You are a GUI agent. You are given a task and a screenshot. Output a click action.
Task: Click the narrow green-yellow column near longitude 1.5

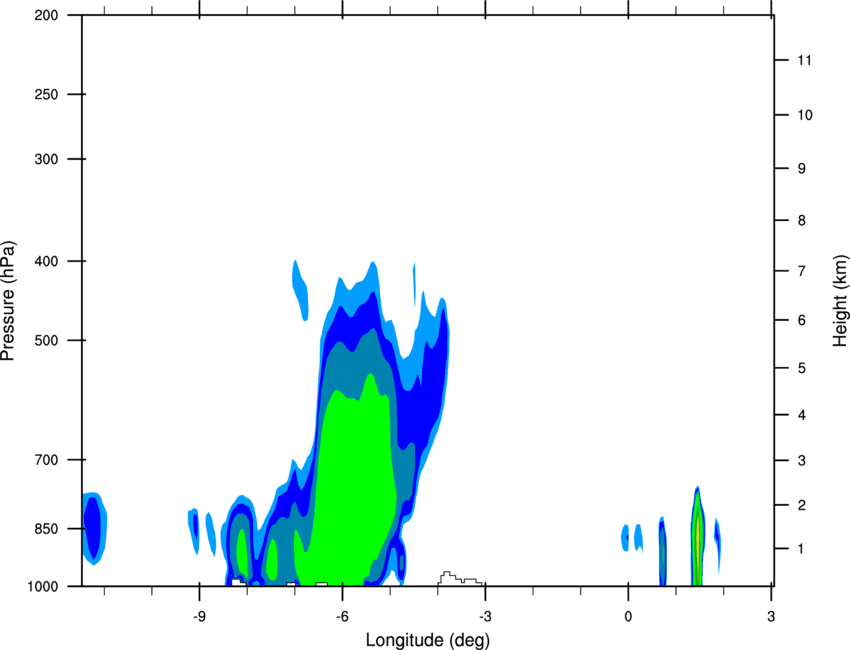[x=697, y=537]
